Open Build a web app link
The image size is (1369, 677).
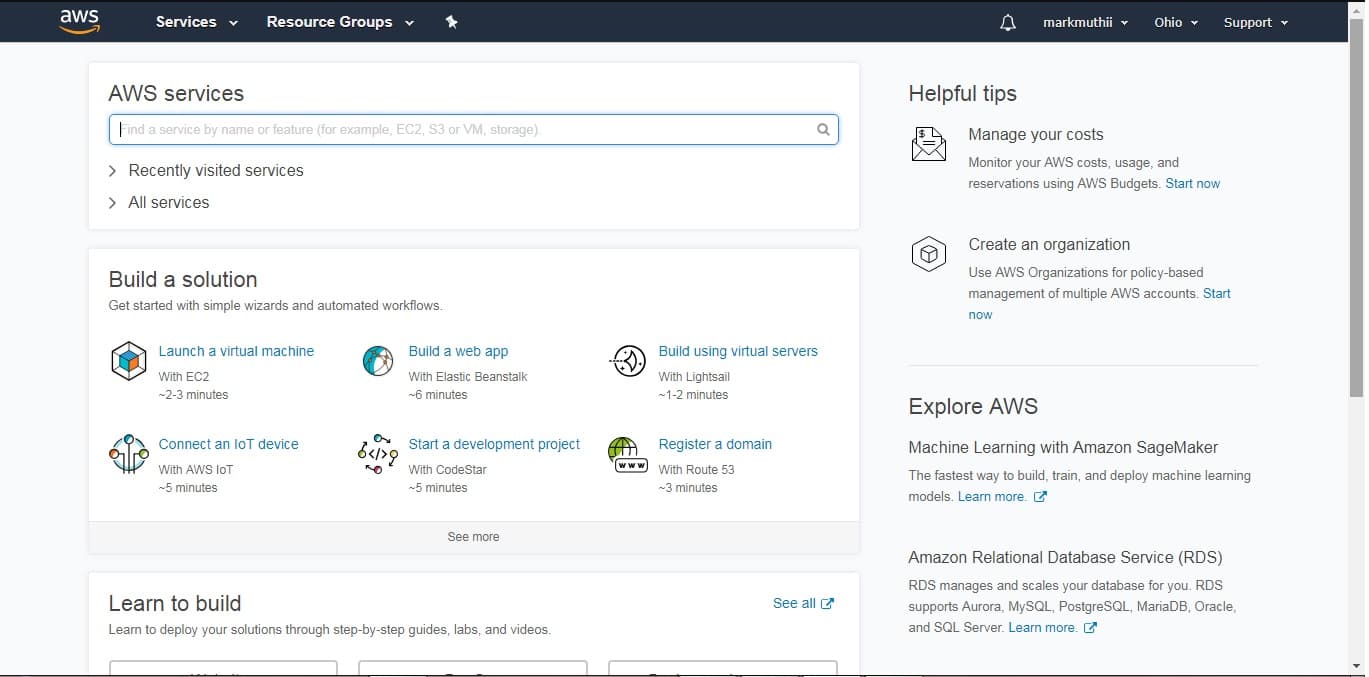pos(458,351)
